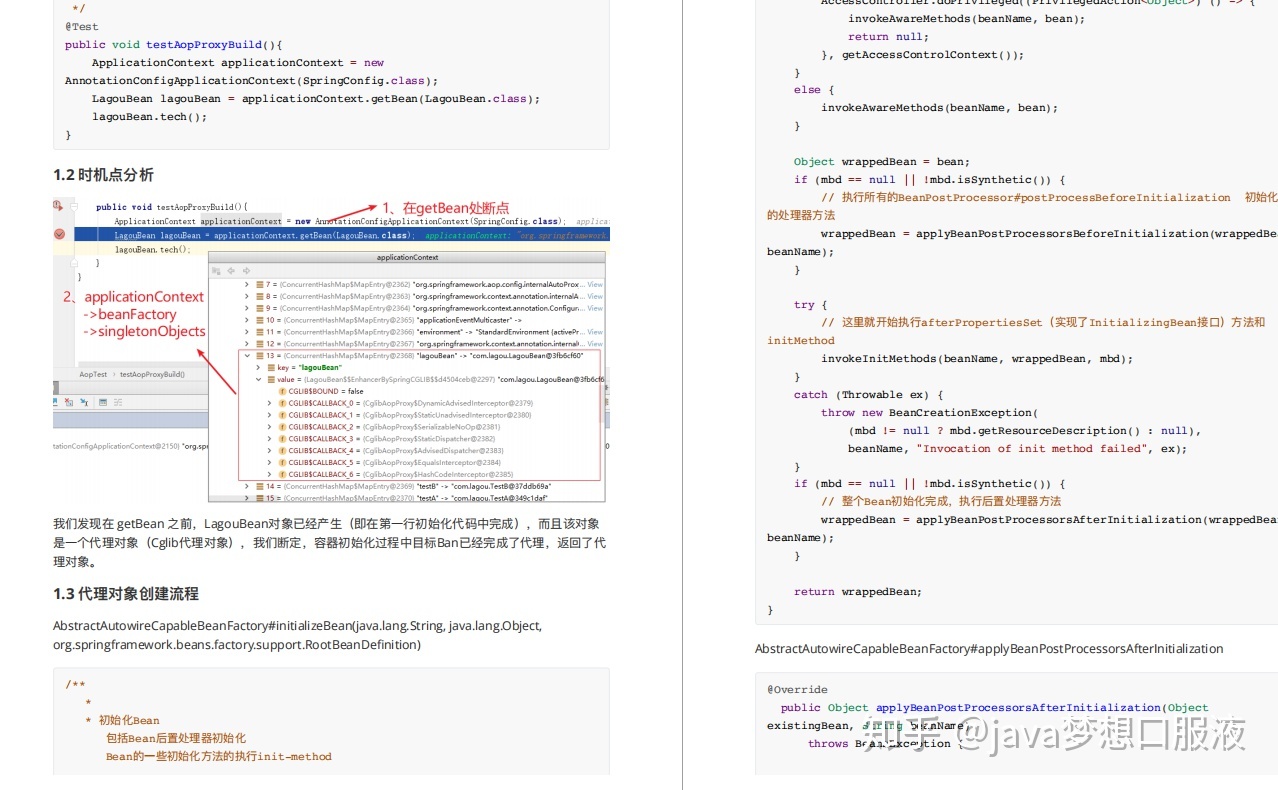Click the Run to Cursor debugger icon
Screen dimensions: 1278x790
tap(84, 402)
